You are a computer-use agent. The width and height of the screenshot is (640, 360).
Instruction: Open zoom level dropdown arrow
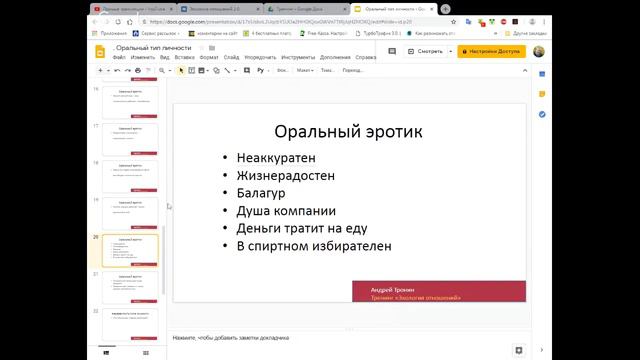click(170, 71)
